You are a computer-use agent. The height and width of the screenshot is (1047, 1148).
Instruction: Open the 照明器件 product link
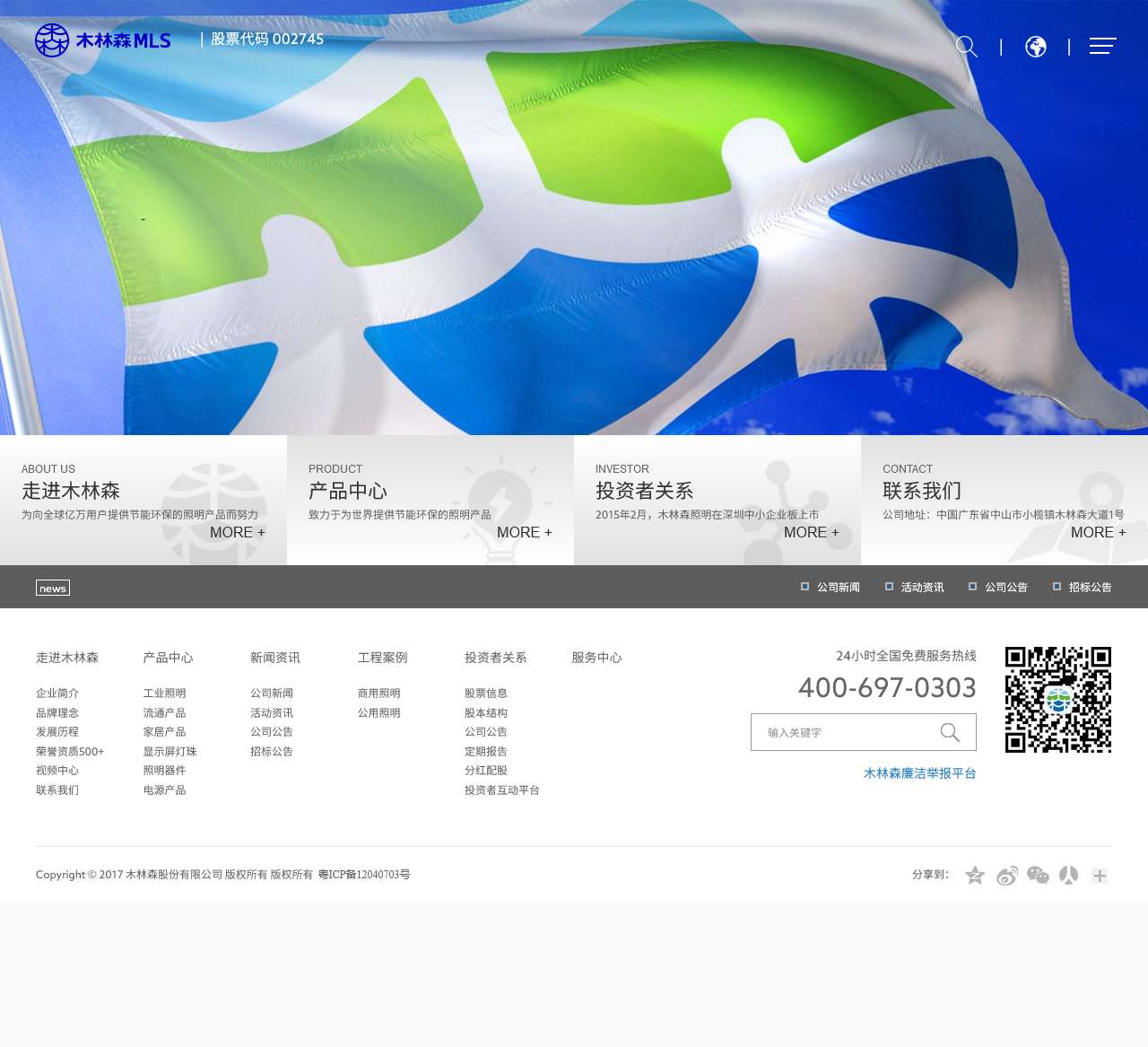point(165,771)
